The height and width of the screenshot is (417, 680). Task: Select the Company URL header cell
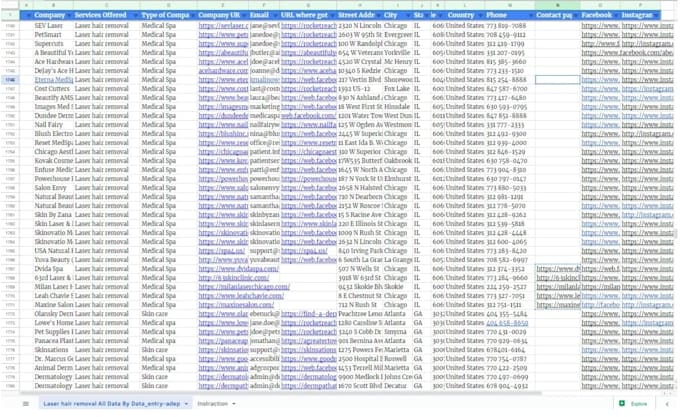click(x=223, y=15)
